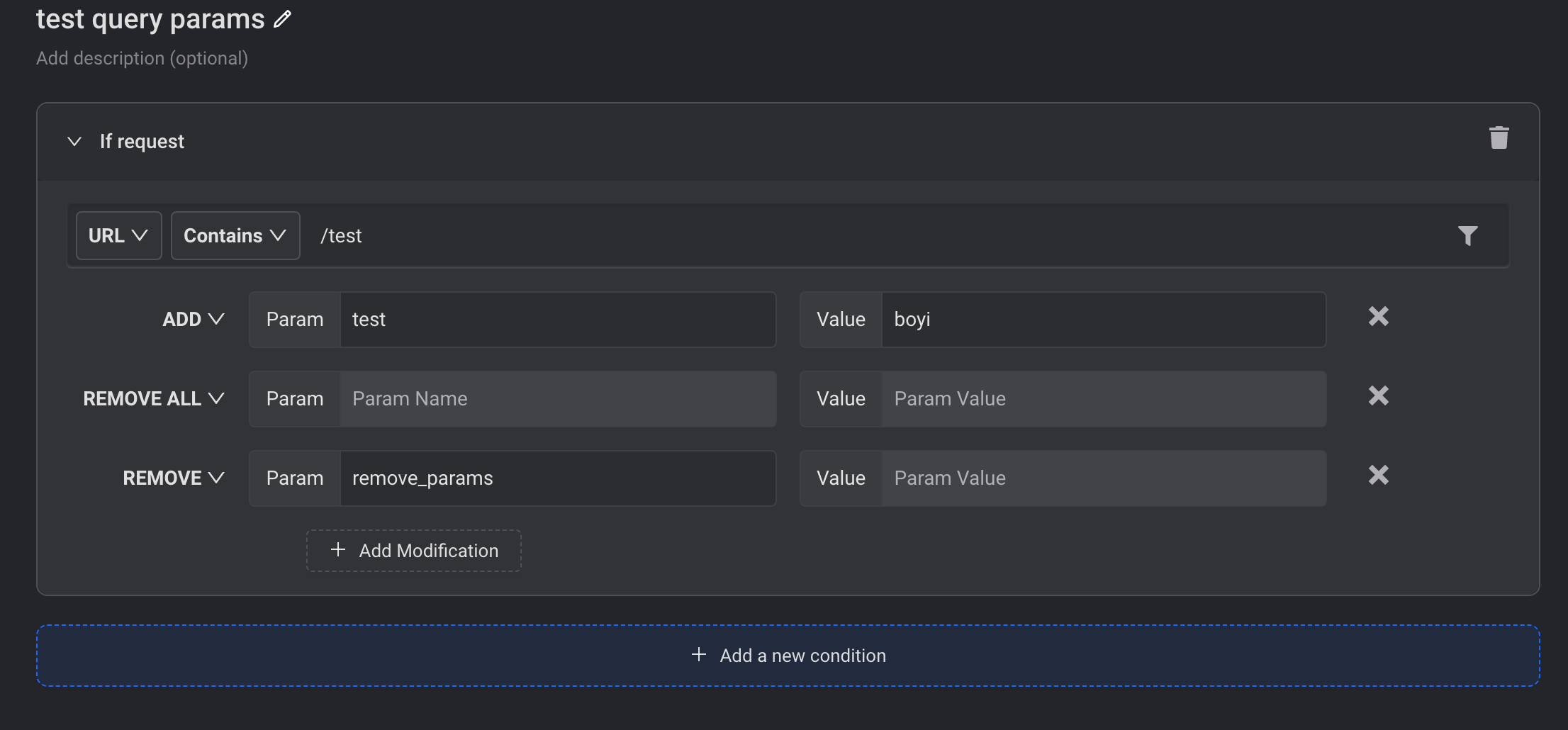
Task: Open the source filter funnel icon
Action: 1467,235
